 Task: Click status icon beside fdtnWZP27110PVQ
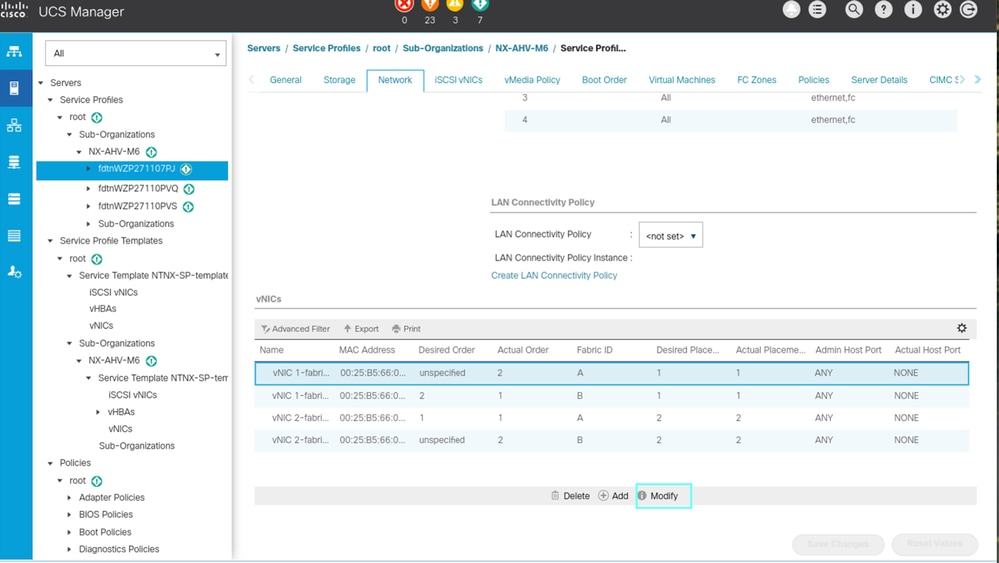pos(189,189)
